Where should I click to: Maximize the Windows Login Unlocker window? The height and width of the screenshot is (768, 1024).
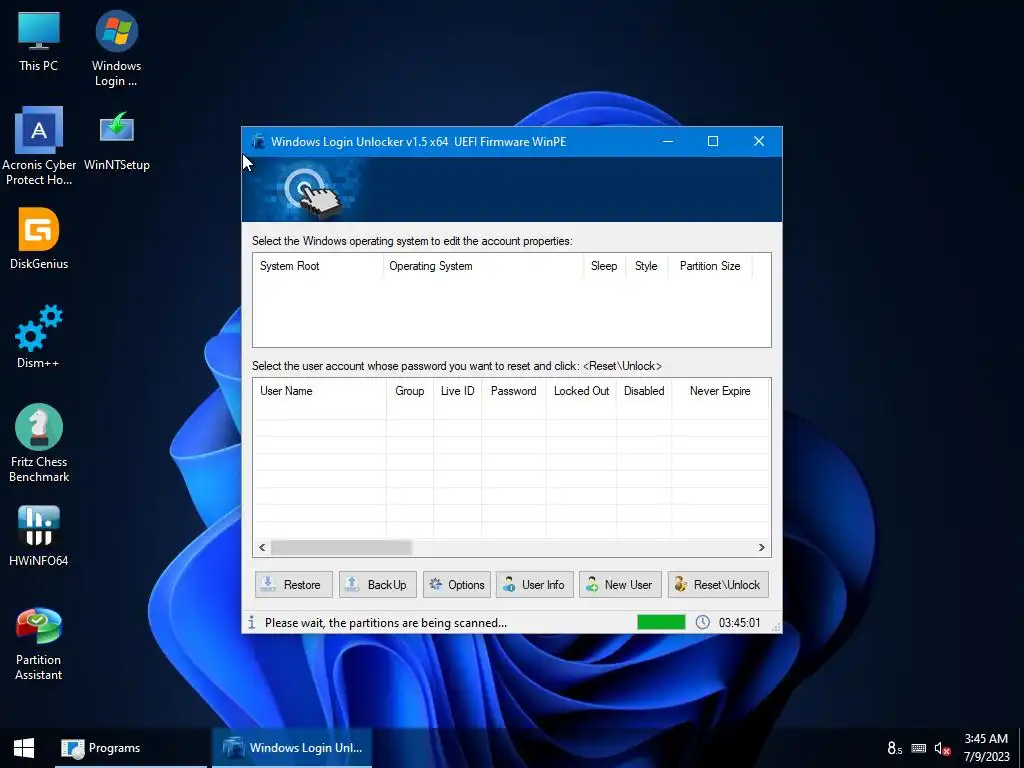click(713, 141)
